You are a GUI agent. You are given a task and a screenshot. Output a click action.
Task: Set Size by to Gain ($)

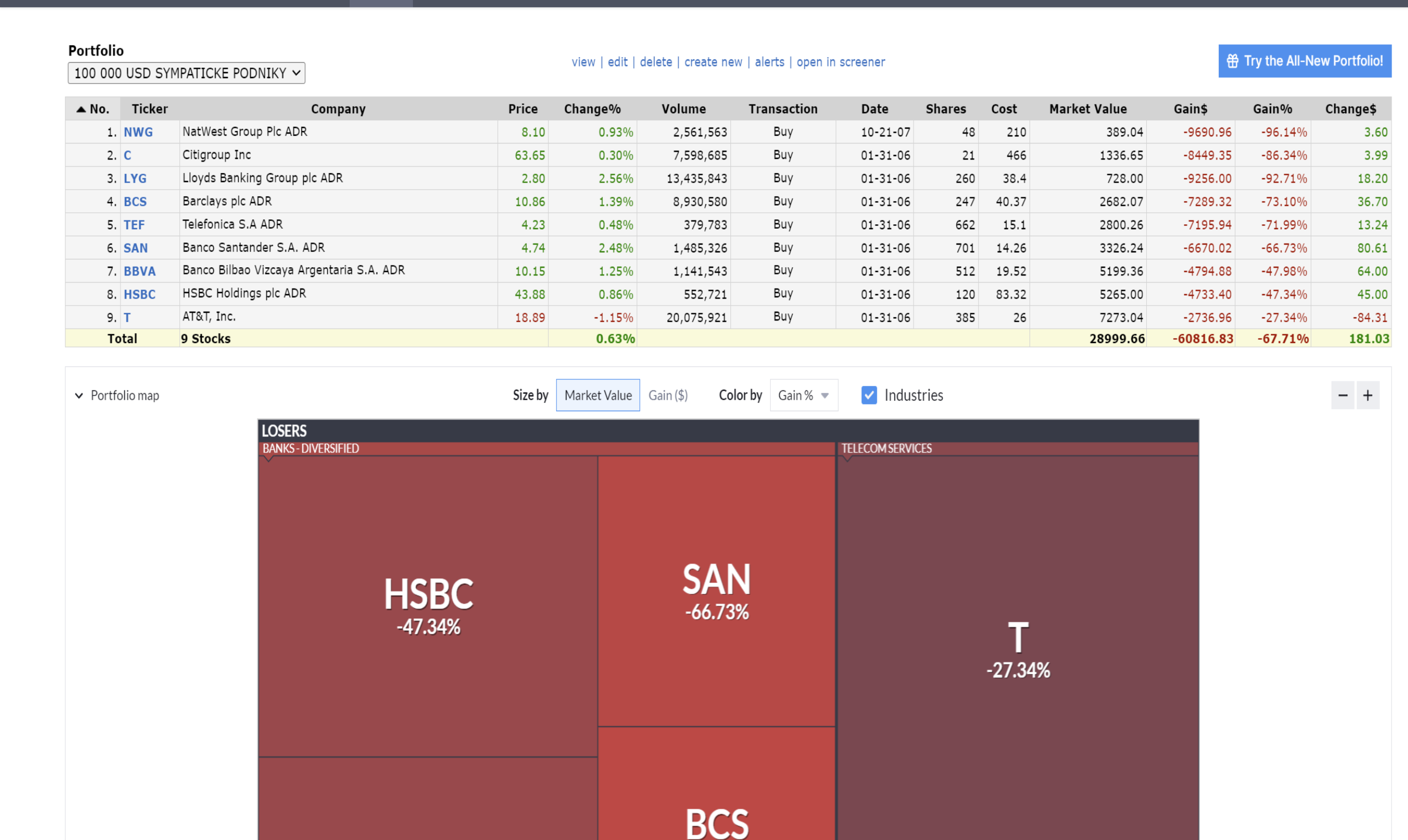coord(668,395)
